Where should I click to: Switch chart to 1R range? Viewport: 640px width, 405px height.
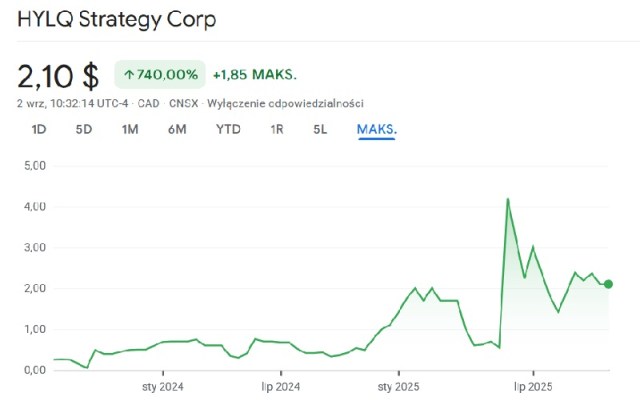point(277,129)
